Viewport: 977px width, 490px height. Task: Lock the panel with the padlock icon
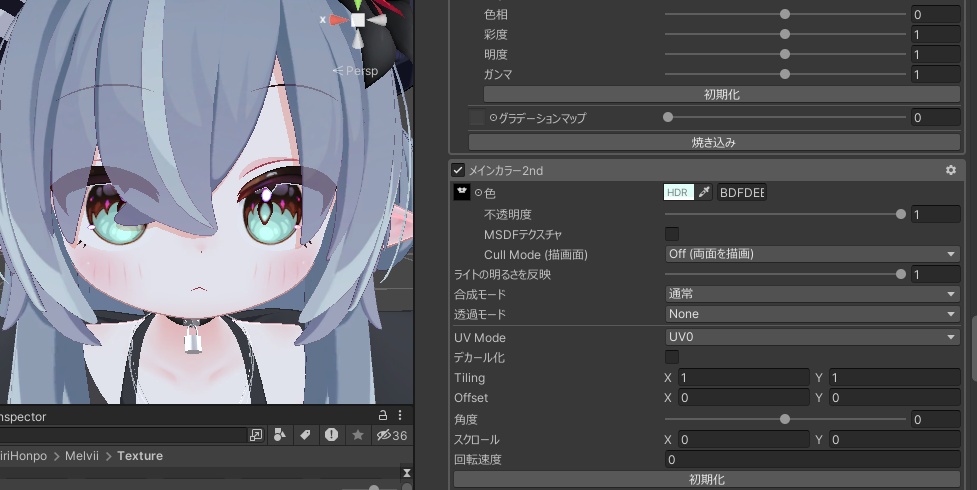pos(383,415)
